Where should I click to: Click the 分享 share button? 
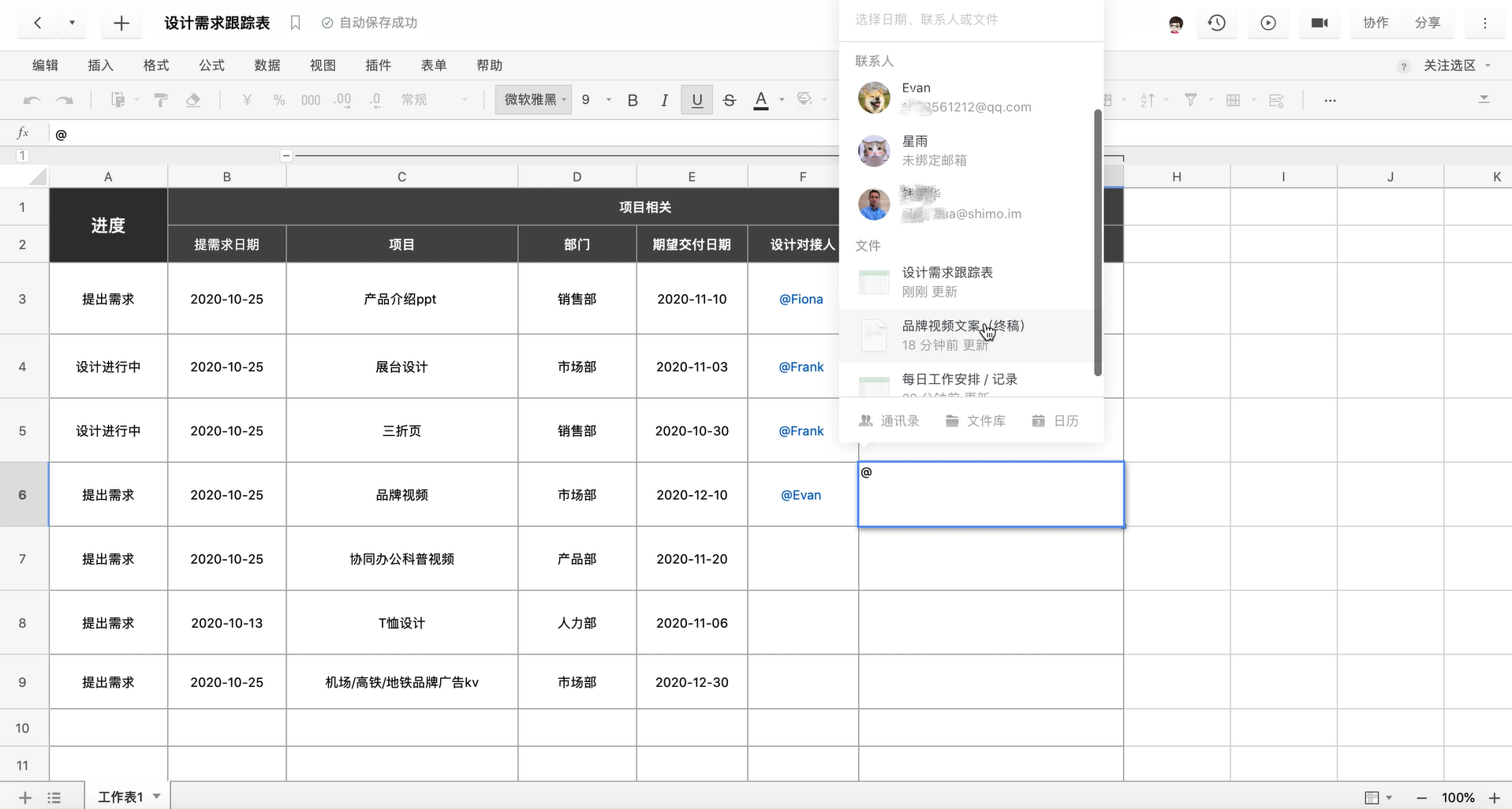coord(1427,23)
